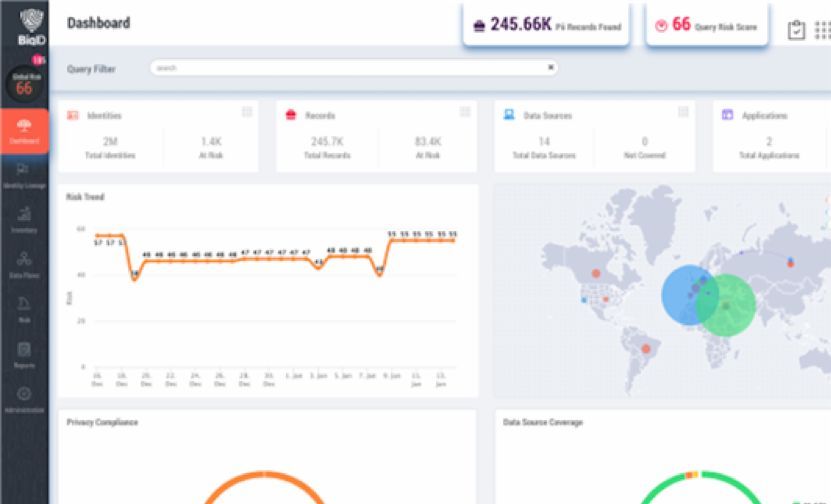Viewport: 831px width, 504px height.
Task: Click the 14 Total Data Sources value
Action: 544,142
